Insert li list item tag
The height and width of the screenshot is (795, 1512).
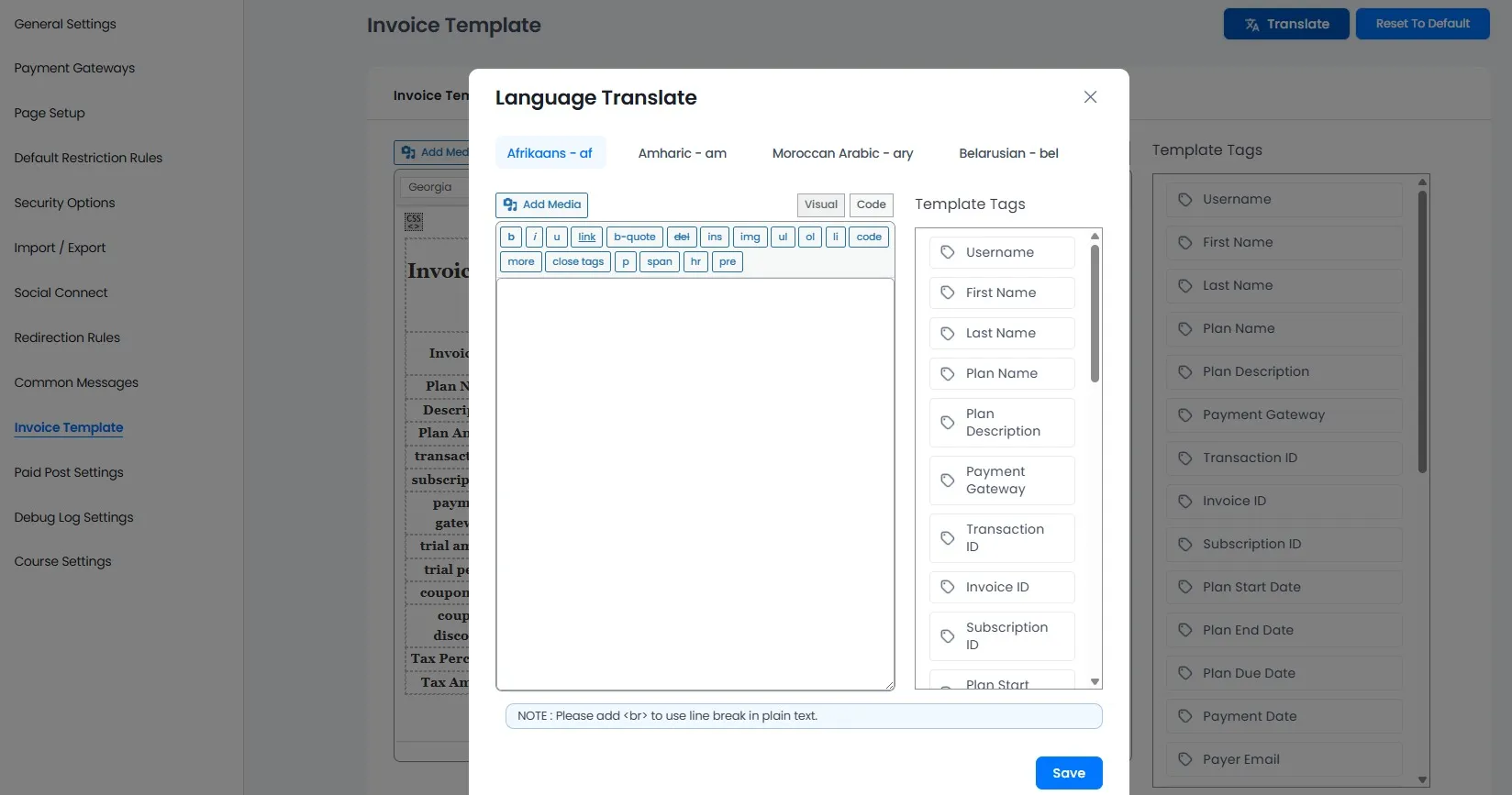(836, 237)
